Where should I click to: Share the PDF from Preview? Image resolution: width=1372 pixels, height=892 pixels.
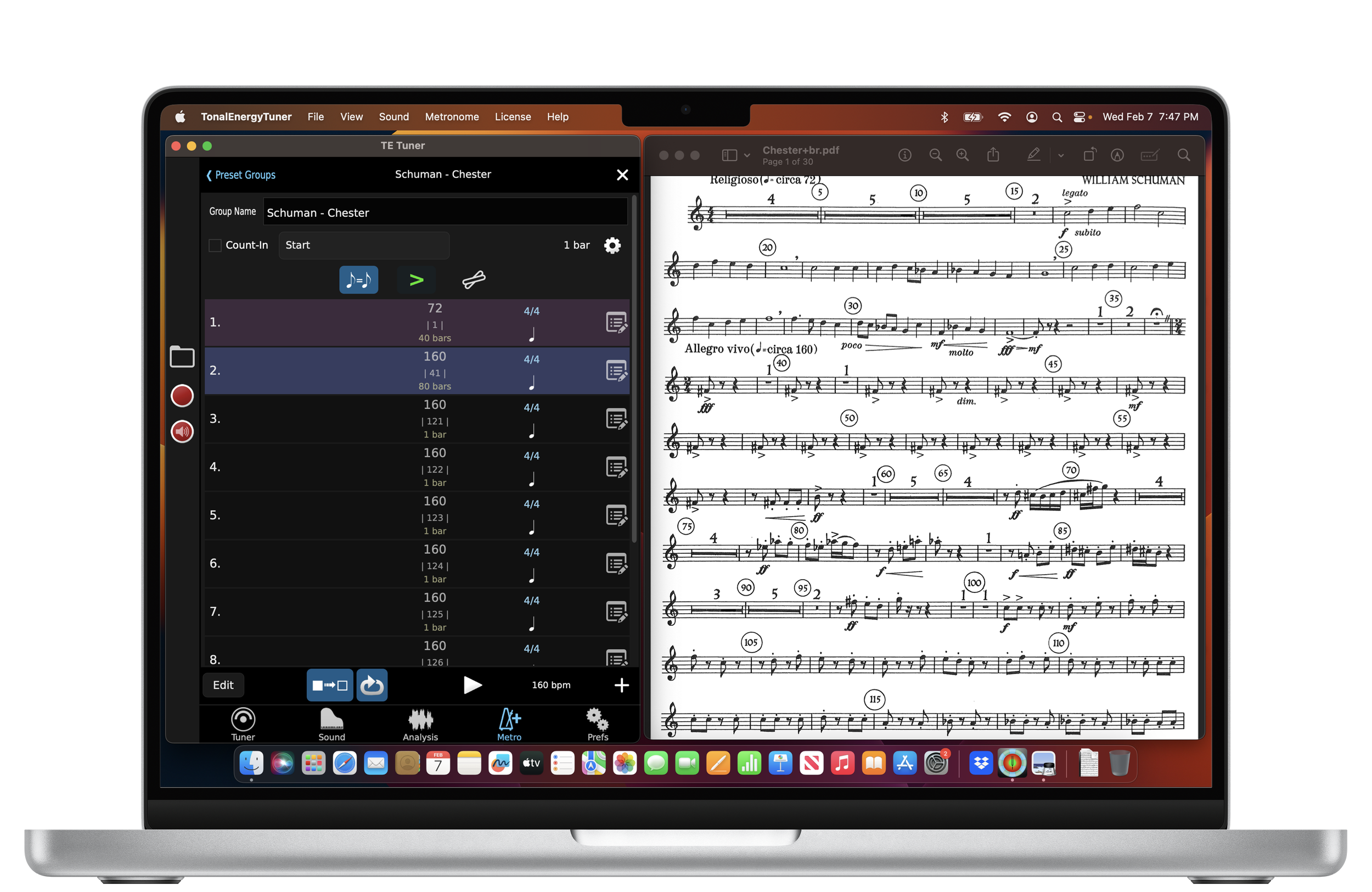(x=993, y=155)
